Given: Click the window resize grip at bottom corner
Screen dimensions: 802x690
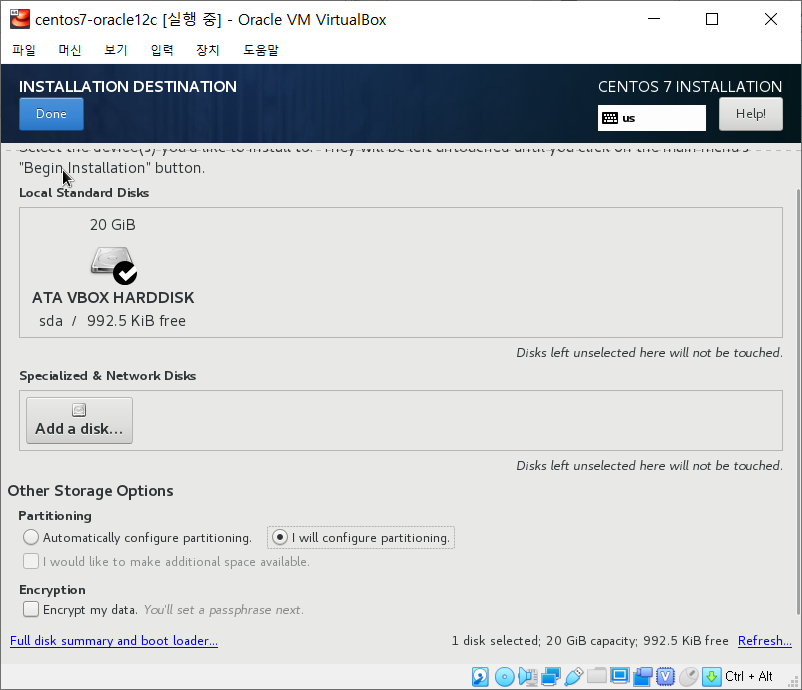Looking at the screenshot, I should point(794,682).
